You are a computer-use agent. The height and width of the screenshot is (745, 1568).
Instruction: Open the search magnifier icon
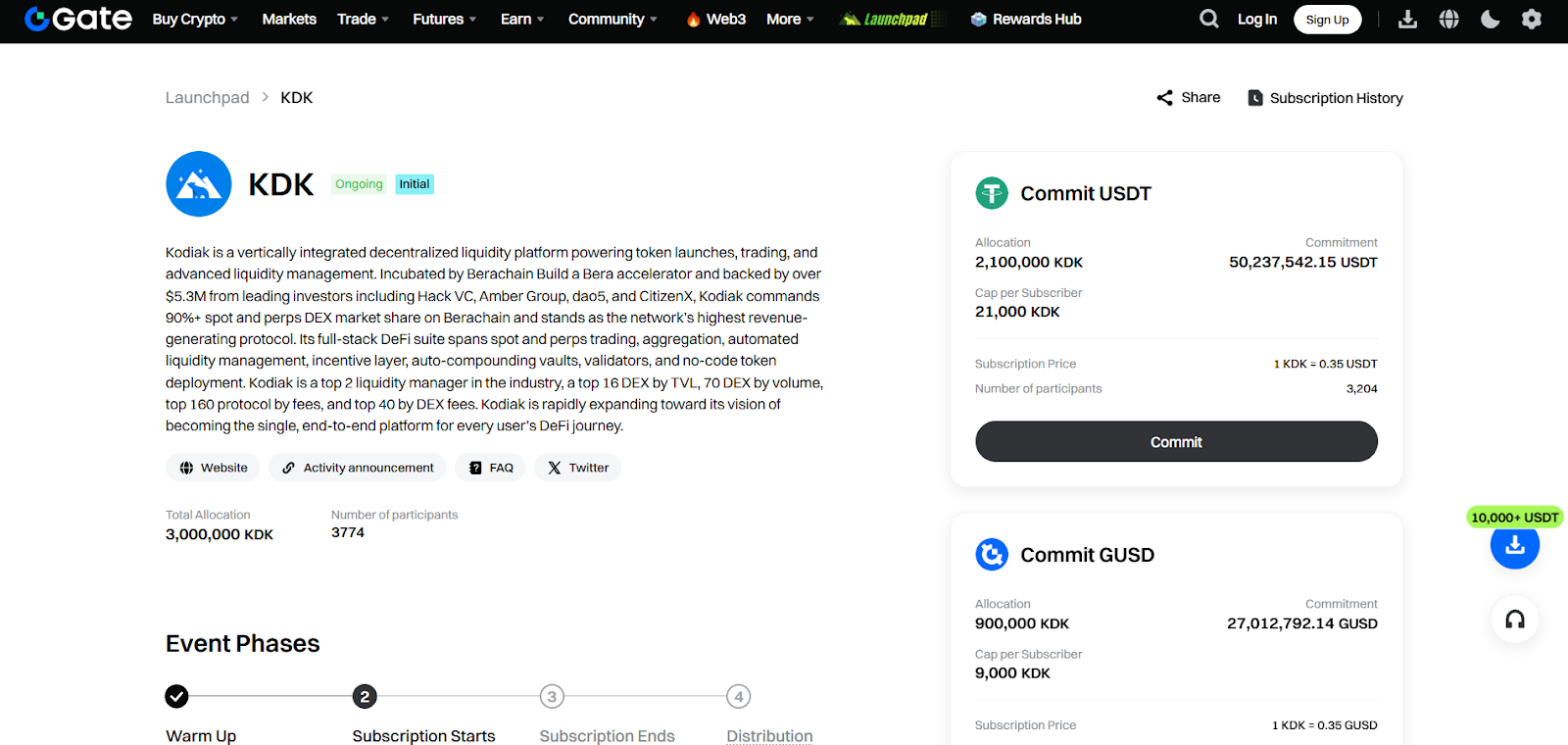coord(1209,19)
